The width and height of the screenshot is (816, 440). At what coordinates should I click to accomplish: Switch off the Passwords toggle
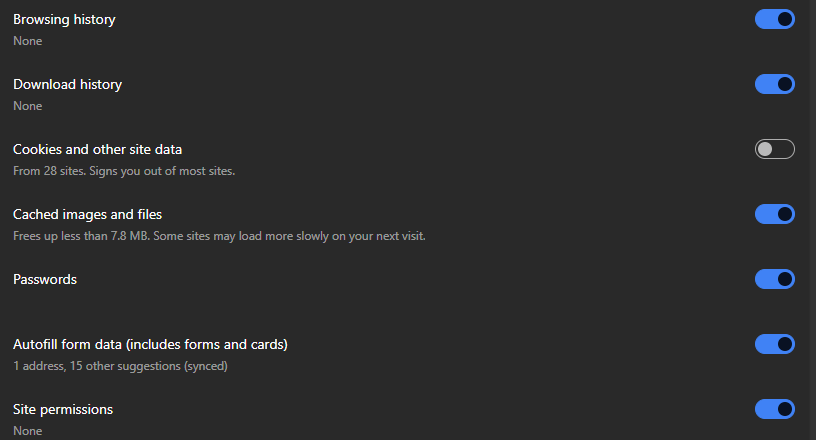click(x=774, y=279)
